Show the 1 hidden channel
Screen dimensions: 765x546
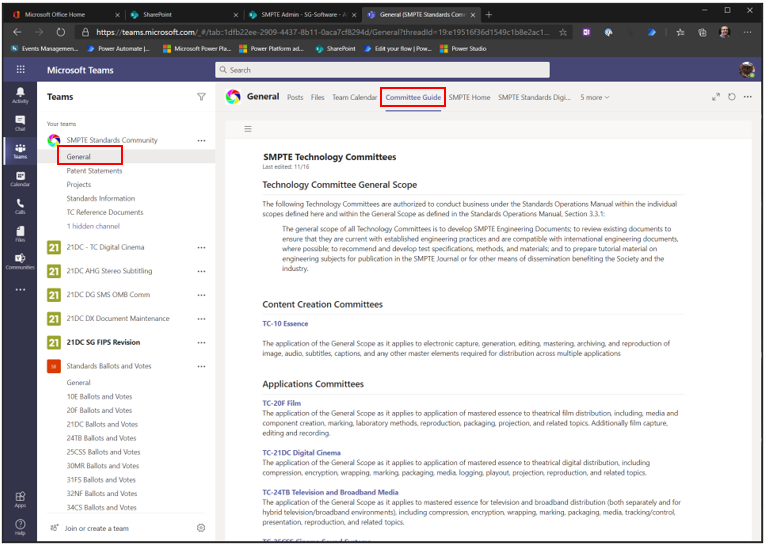point(93,226)
